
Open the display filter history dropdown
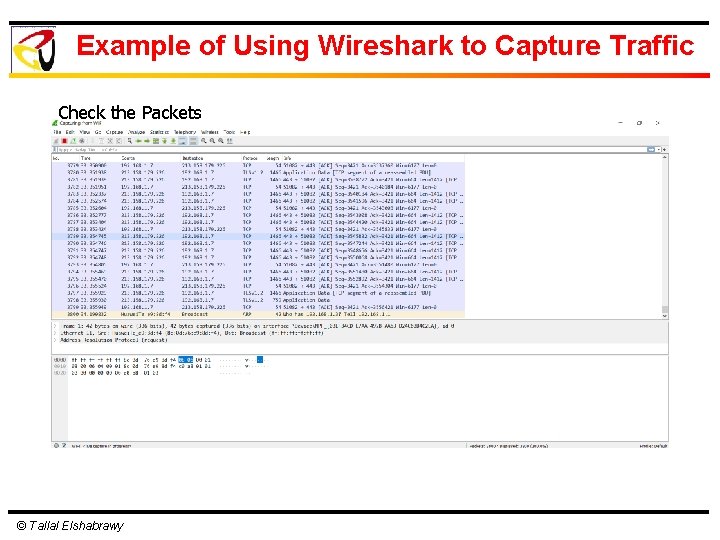tap(658, 150)
